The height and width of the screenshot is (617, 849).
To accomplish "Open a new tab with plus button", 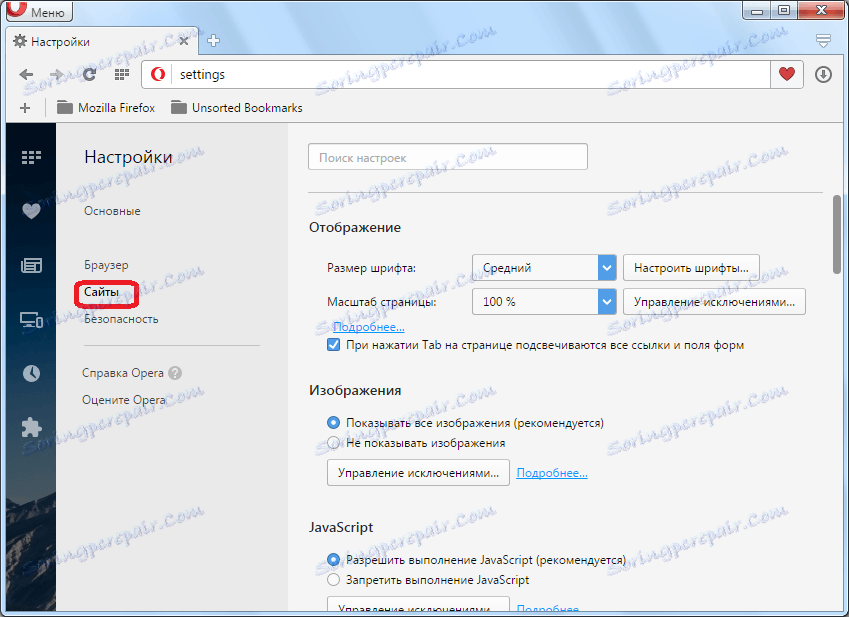I will point(213,41).
